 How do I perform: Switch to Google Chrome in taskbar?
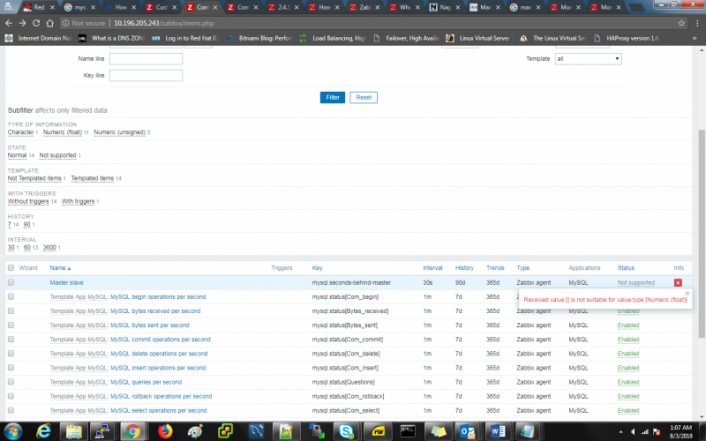pos(132,432)
